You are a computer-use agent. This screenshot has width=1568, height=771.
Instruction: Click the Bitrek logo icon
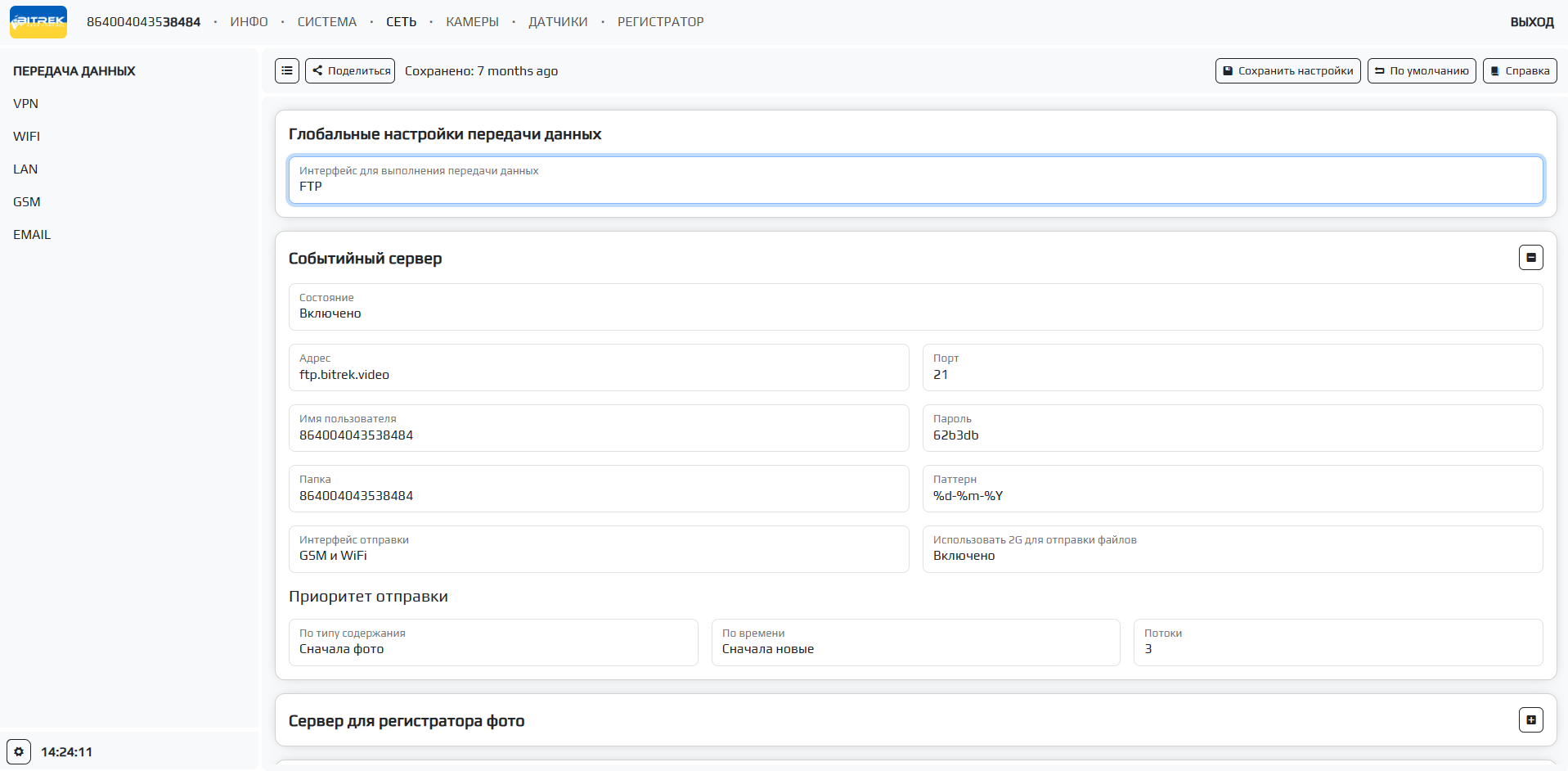pos(38,22)
